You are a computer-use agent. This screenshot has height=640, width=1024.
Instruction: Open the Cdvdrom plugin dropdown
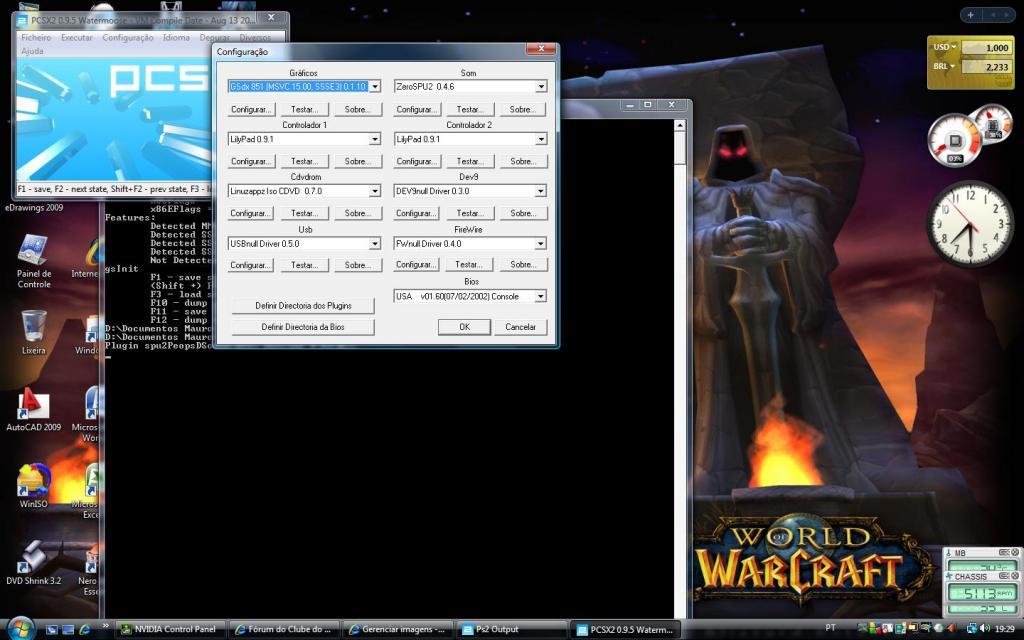(375, 191)
